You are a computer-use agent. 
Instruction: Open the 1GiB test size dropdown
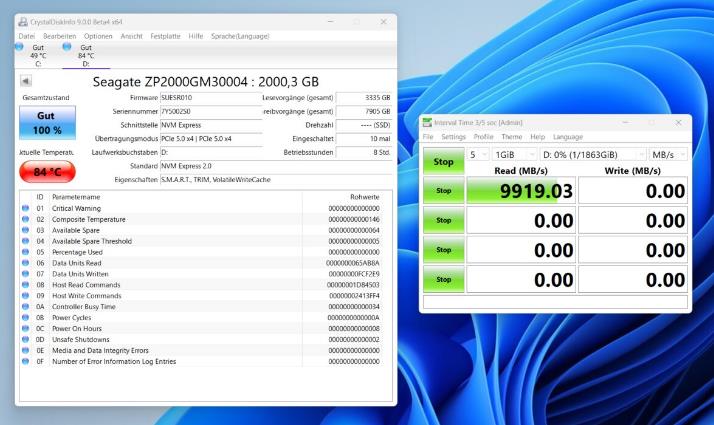click(x=513, y=155)
